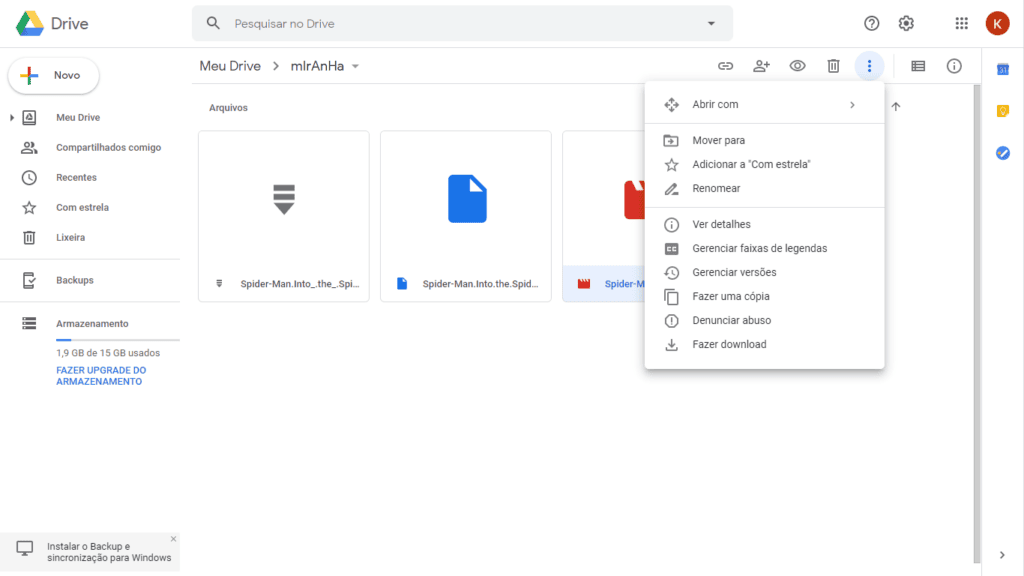Open Armazenamento in sidebar
Viewport: 1024px width, 576px height.
pyautogui.click(x=90, y=323)
